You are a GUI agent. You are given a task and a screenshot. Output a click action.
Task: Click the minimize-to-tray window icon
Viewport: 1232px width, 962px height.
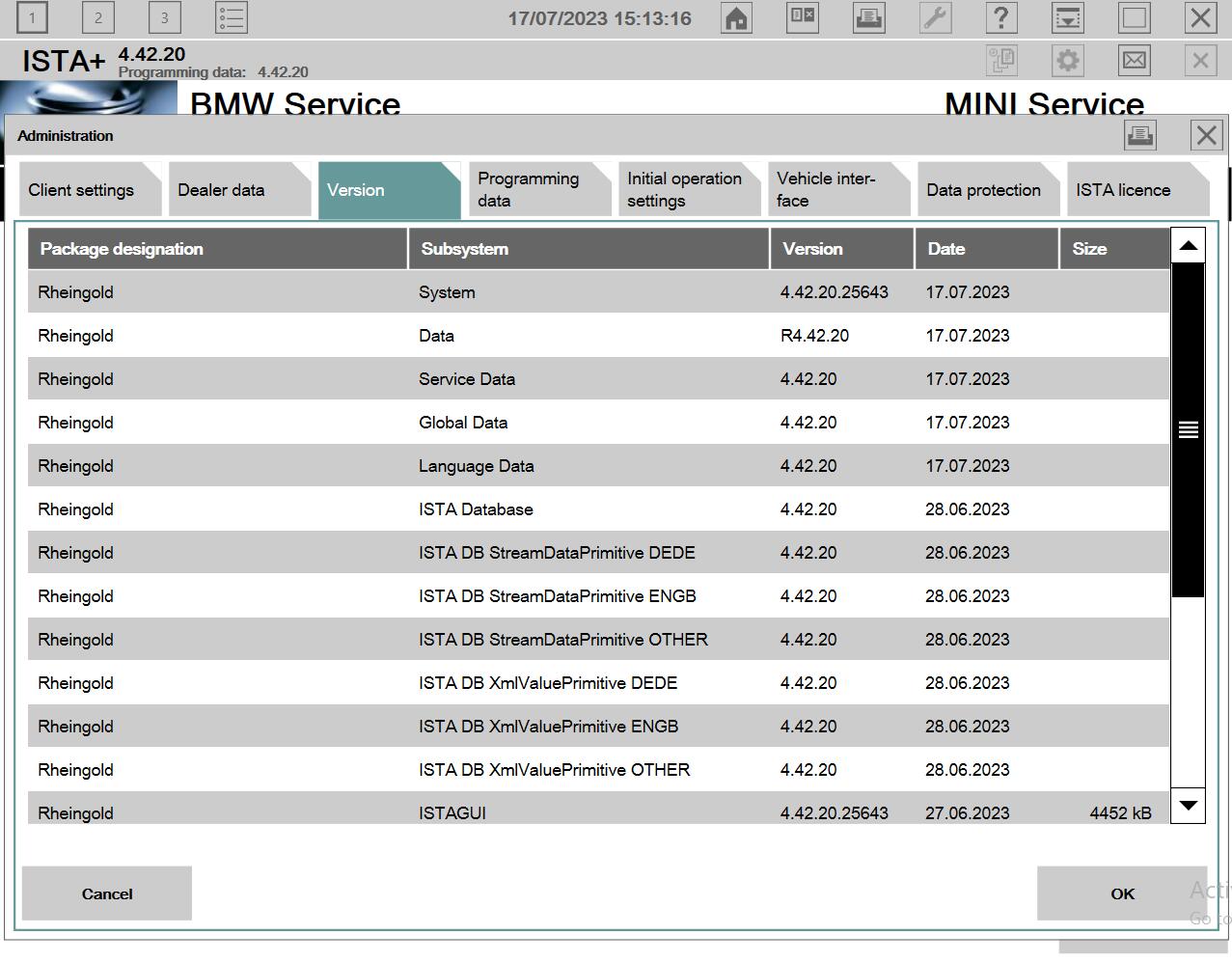1068,17
